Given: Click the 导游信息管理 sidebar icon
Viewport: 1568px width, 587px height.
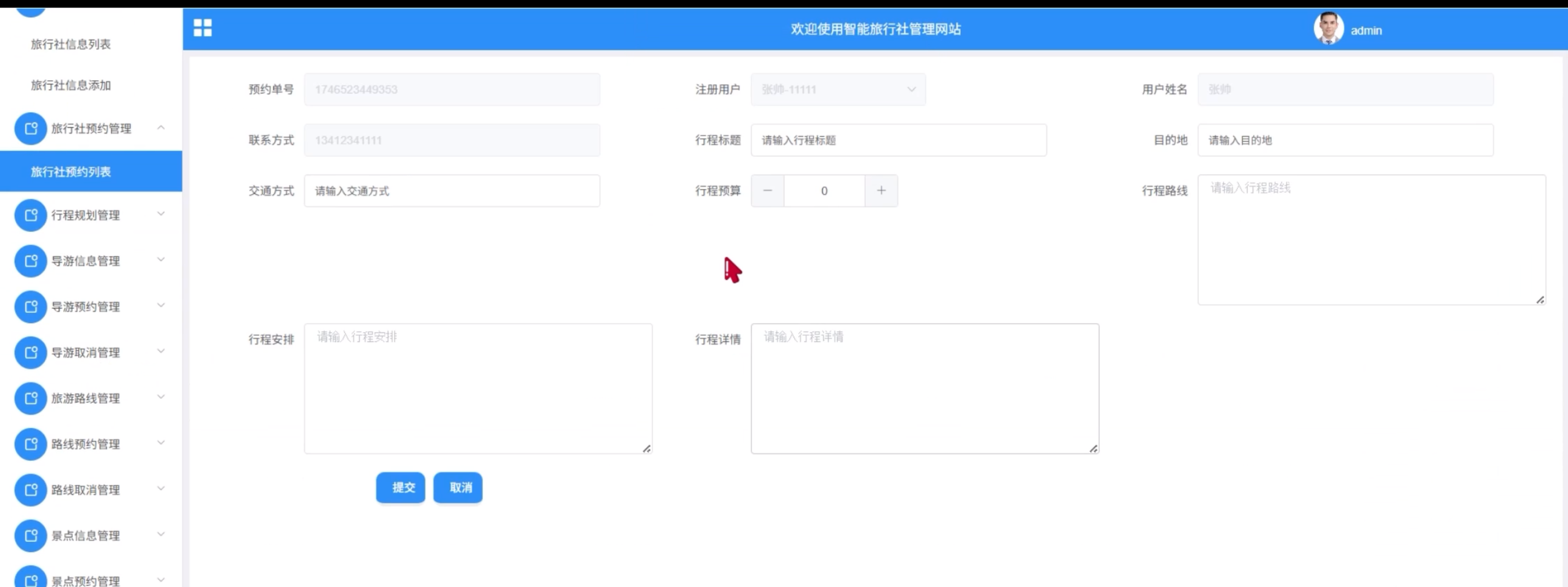Looking at the screenshot, I should 31,261.
